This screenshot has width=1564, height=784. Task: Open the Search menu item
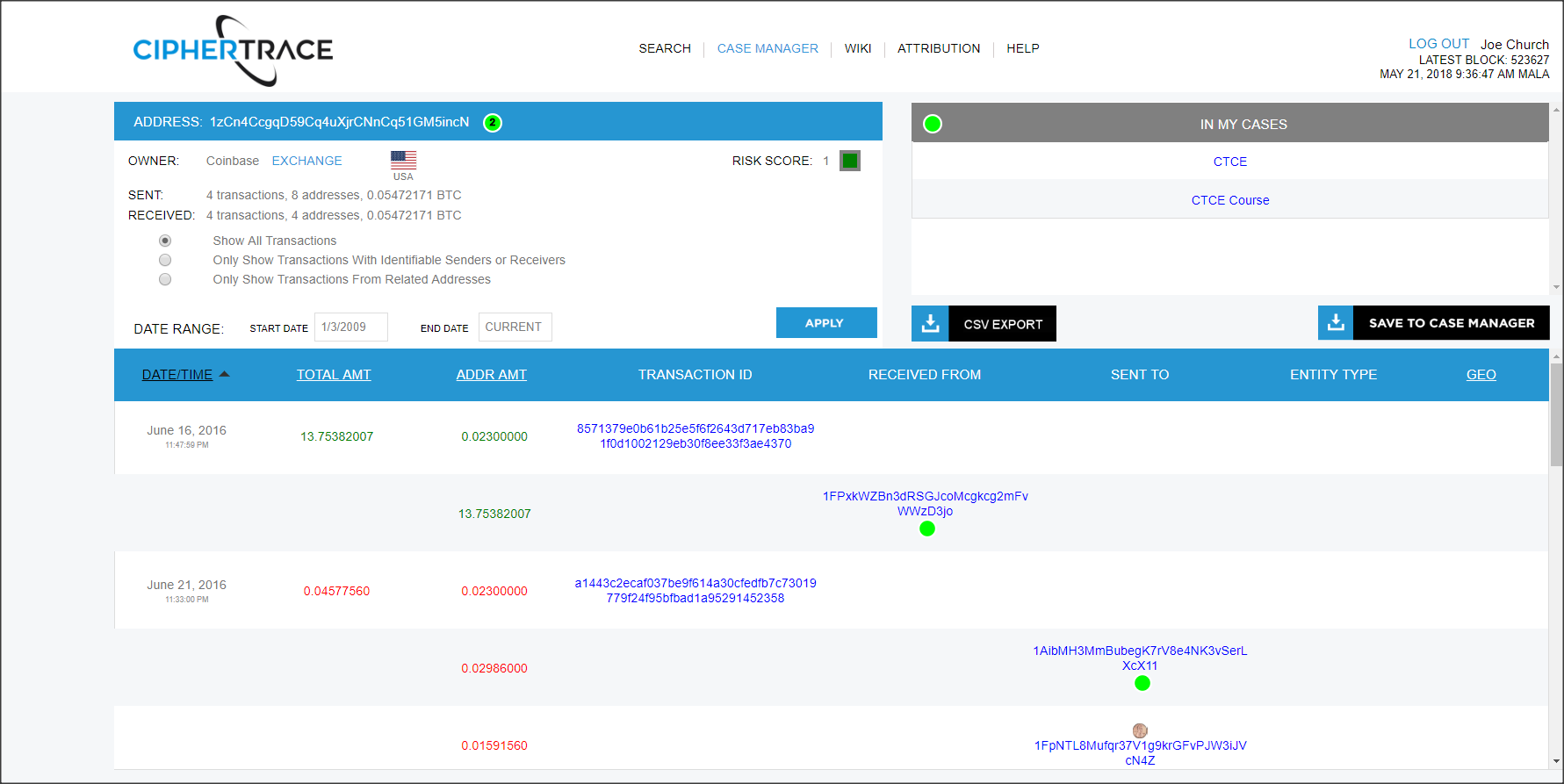(665, 48)
